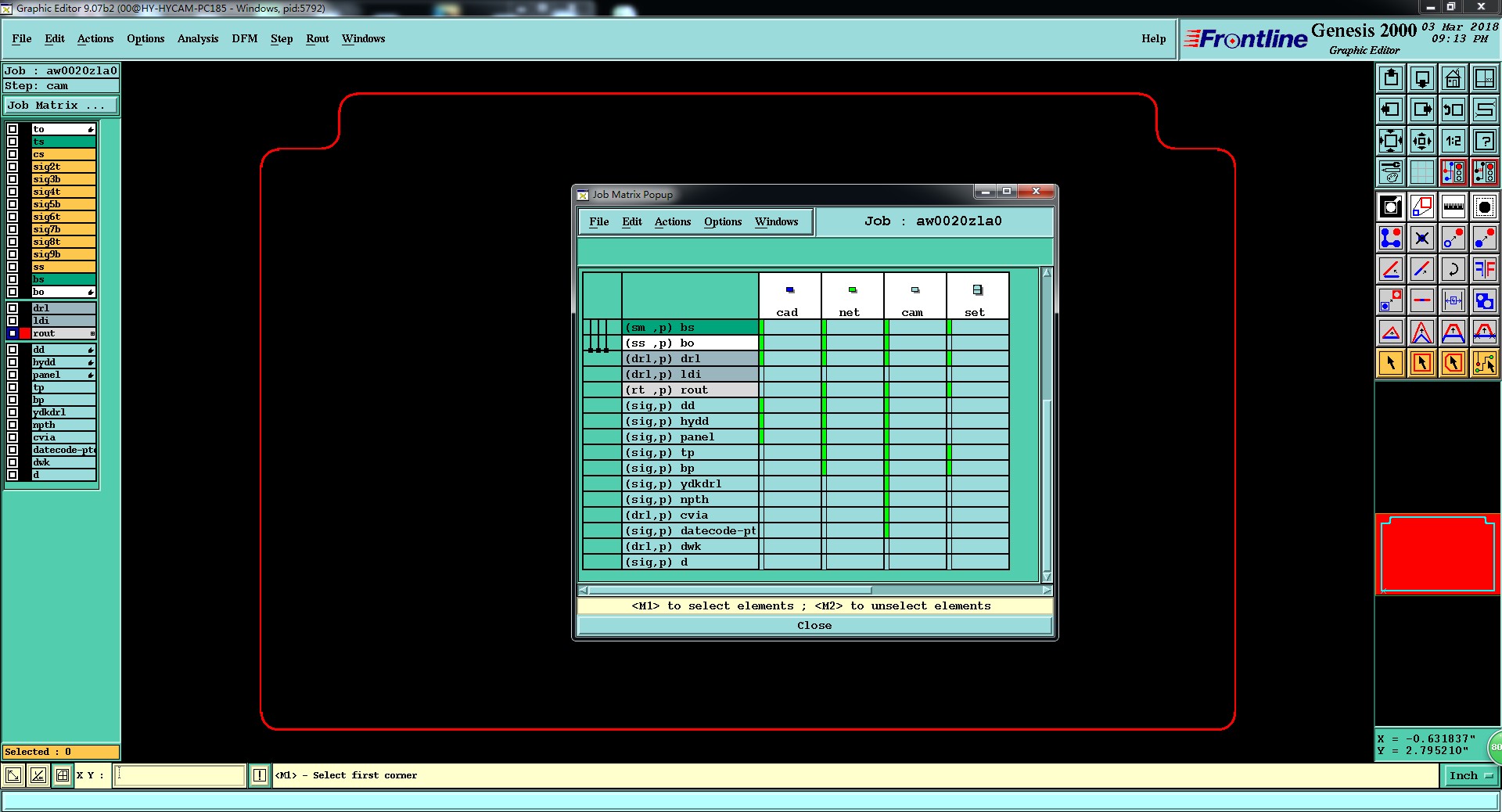Open Actions menu in Job Matrix Popup
Screen dimensions: 1502x812
coord(673,221)
